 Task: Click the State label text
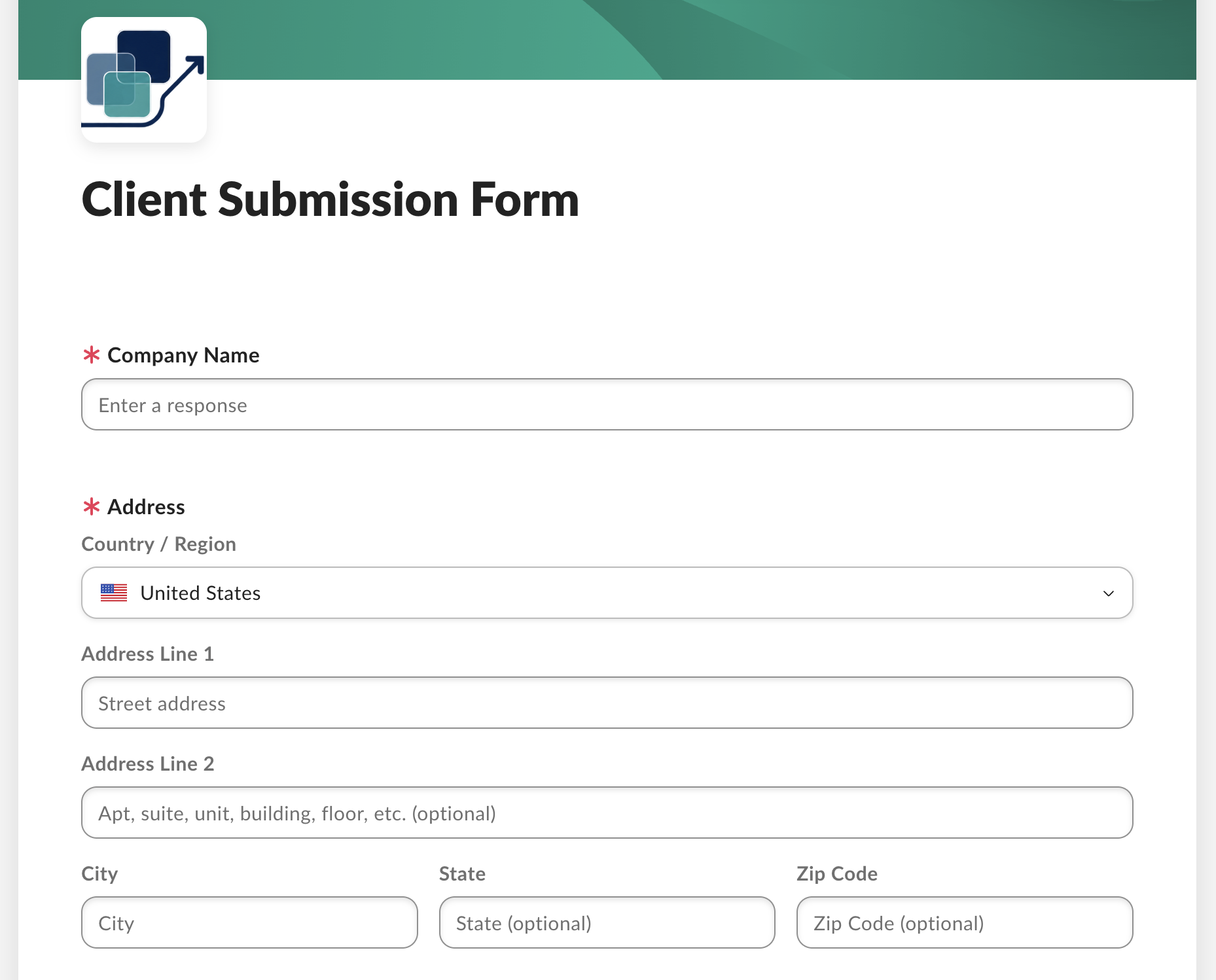pos(462,874)
